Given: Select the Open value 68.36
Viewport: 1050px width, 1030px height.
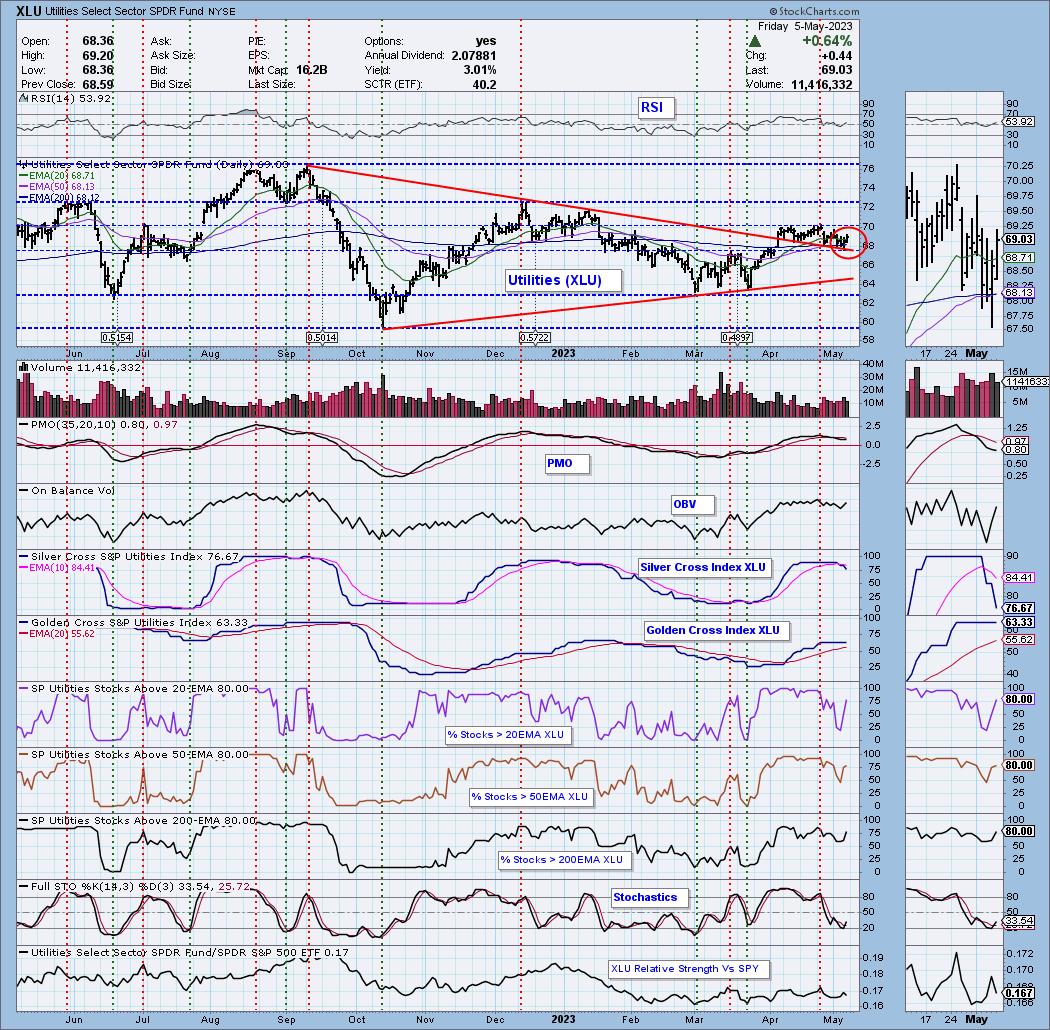Looking at the screenshot, I should tap(98, 41).
